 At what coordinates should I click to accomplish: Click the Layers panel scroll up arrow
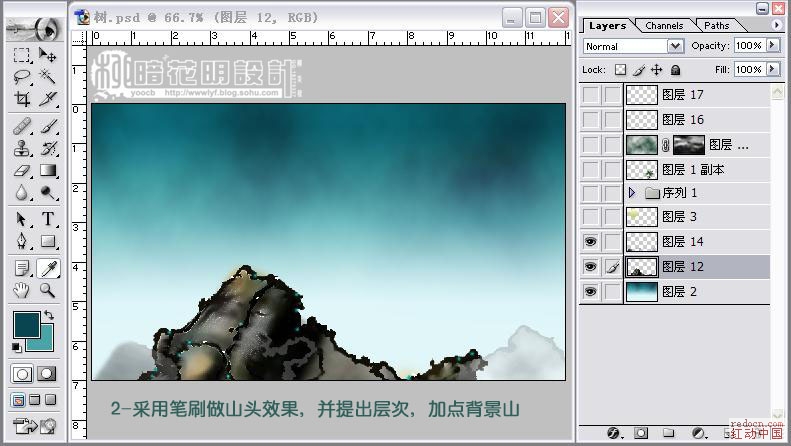[777, 92]
